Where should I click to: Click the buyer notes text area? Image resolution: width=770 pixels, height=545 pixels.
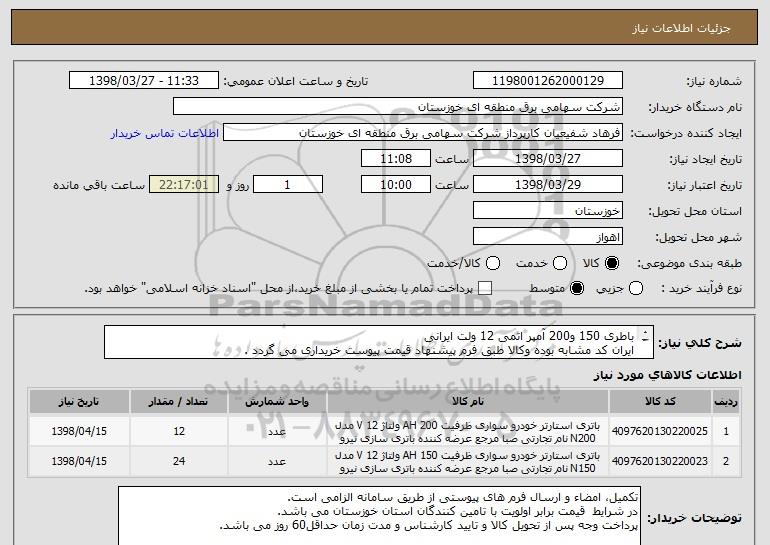379,516
